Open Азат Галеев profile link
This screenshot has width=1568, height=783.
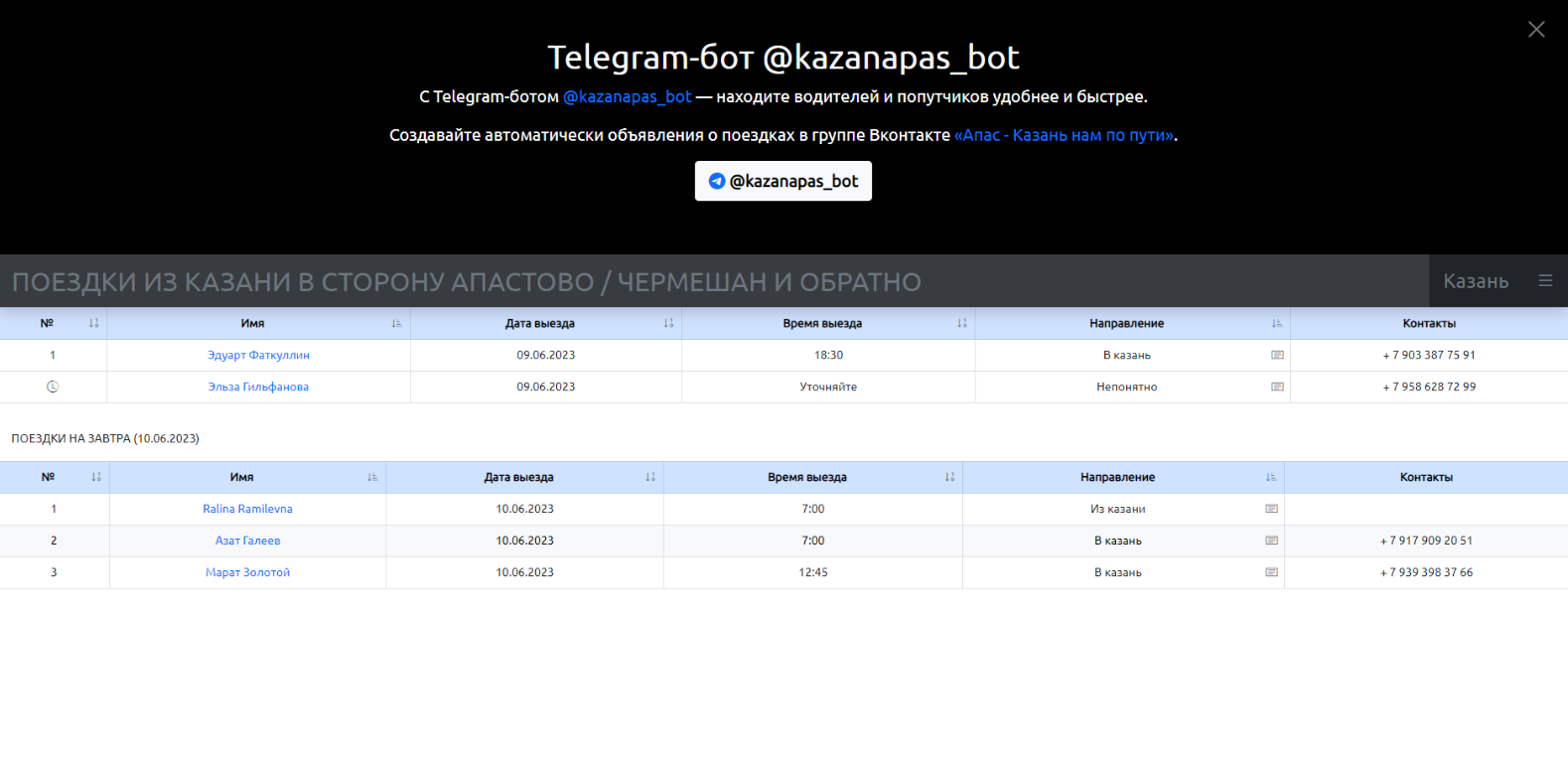coord(247,541)
